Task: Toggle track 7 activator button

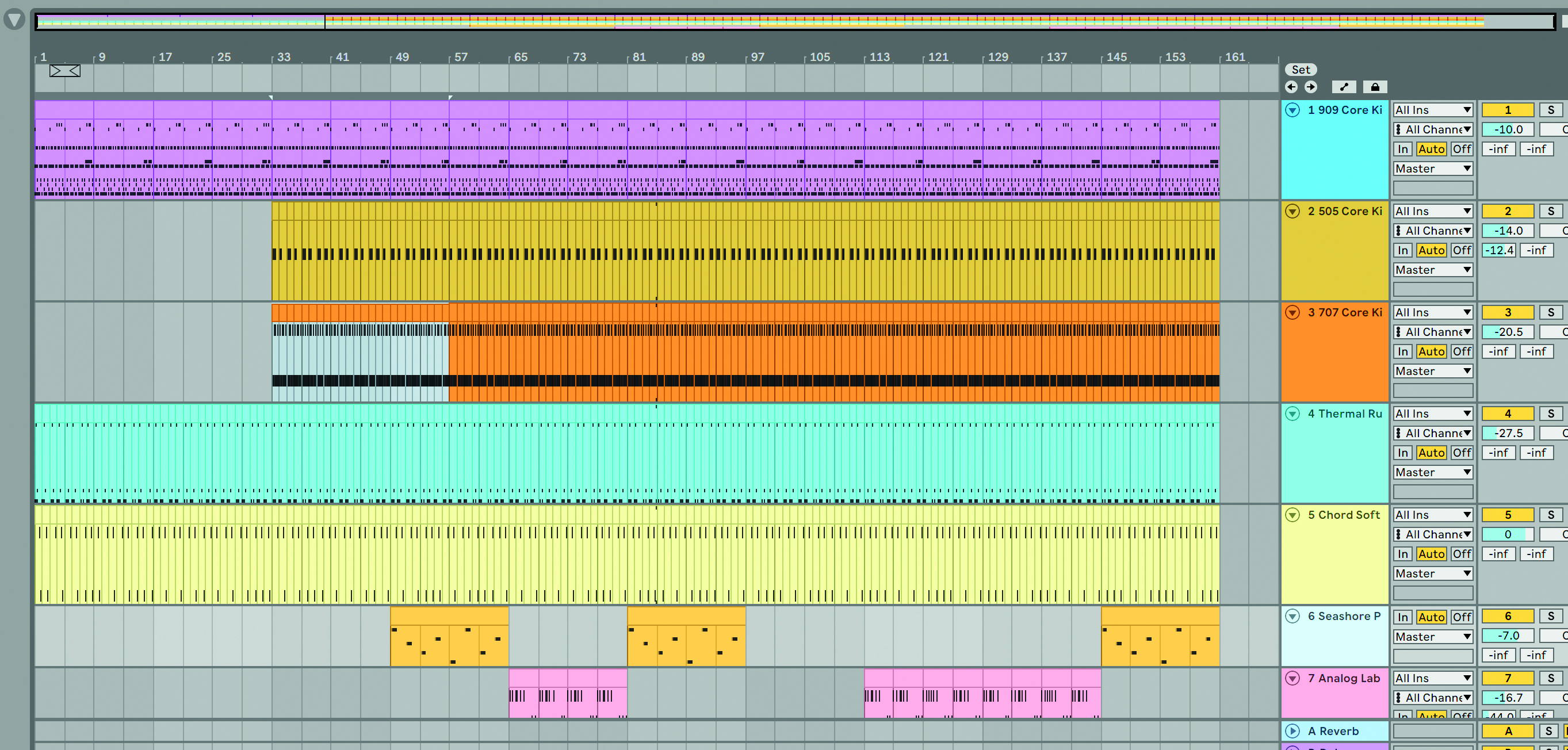Action: (1507, 678)
